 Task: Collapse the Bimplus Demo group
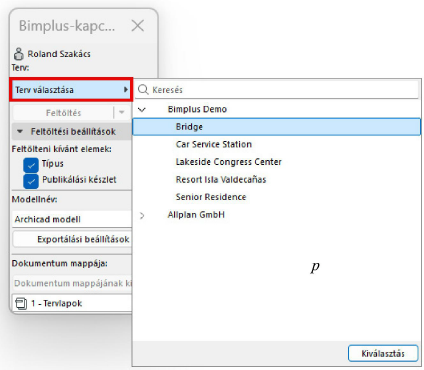tap(142, 109)
